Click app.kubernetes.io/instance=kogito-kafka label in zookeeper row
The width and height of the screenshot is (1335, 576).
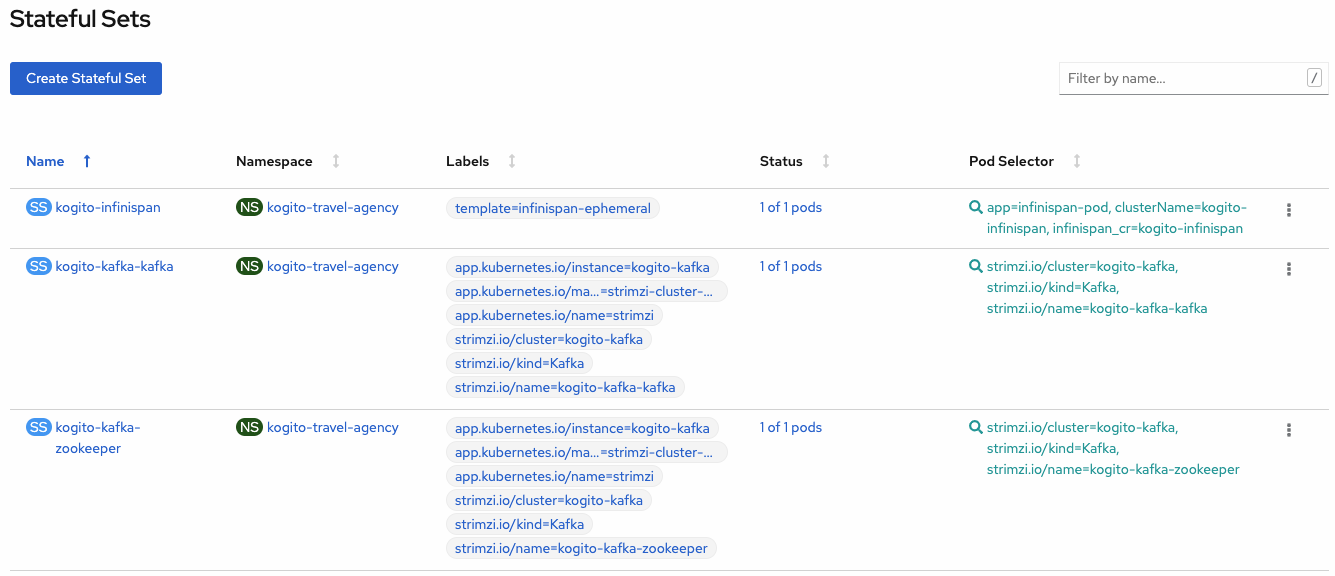point(582,428)
